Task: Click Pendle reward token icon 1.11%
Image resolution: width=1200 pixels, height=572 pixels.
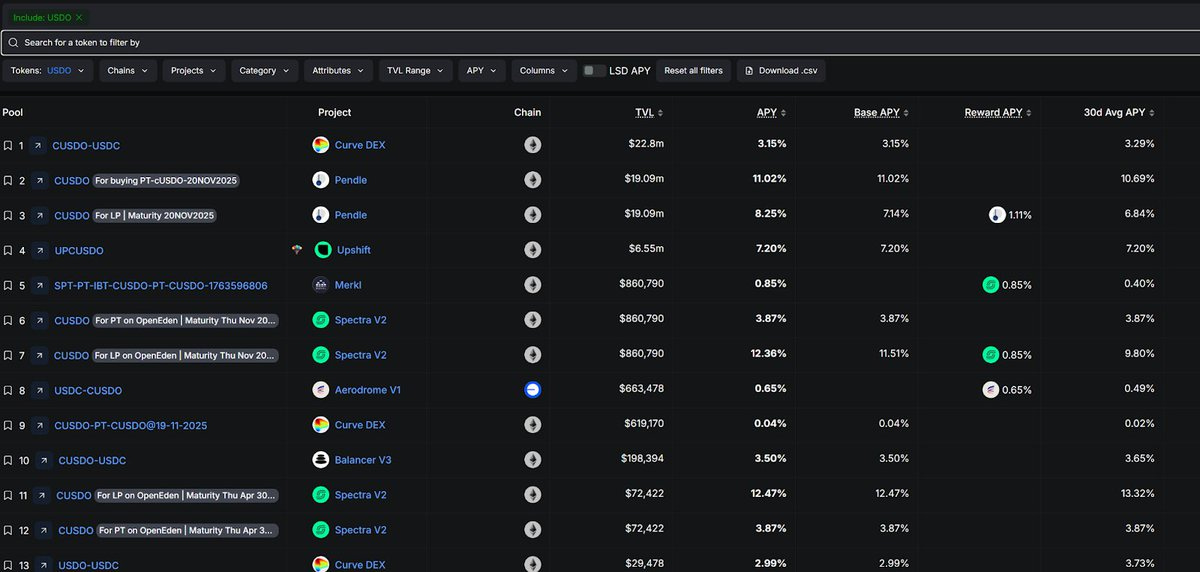Action: click(997, 215)
